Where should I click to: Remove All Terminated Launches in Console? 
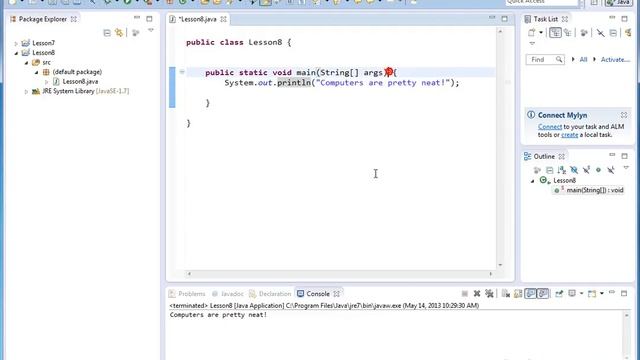(489, 293)
